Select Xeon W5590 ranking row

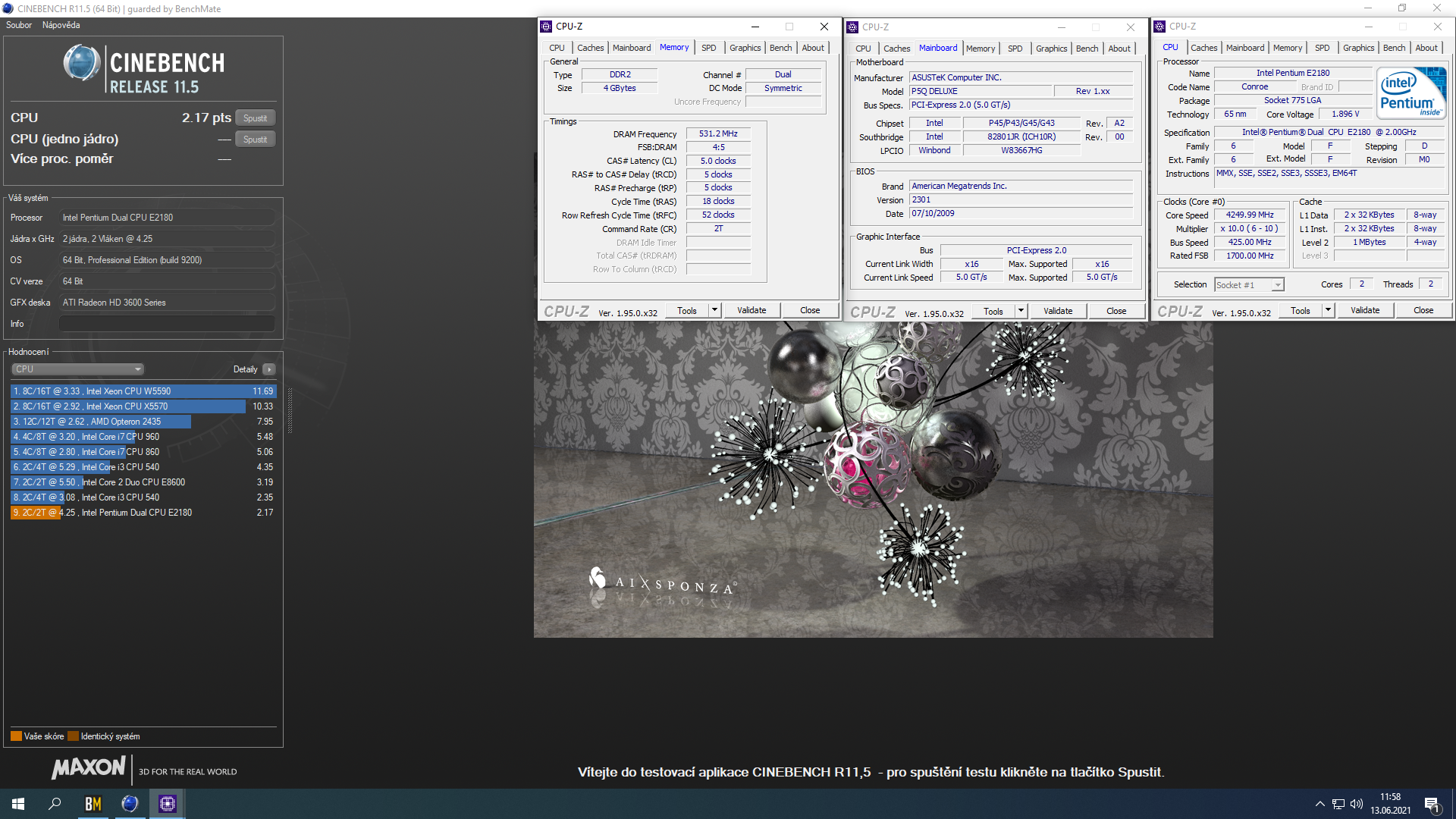point(143,391)
